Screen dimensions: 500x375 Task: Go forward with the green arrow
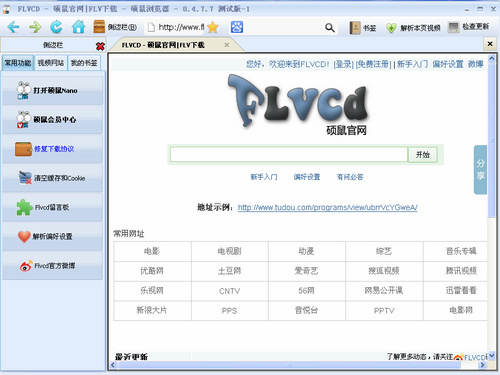click(35, 27)
